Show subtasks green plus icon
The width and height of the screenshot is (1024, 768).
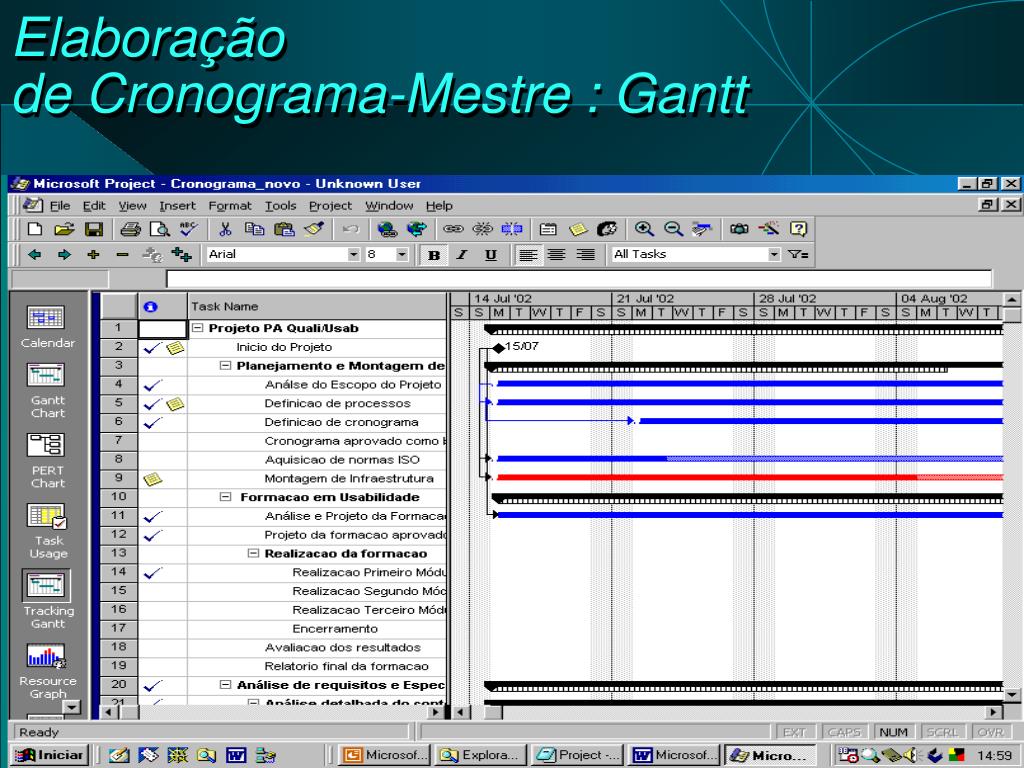pos(93,255)
